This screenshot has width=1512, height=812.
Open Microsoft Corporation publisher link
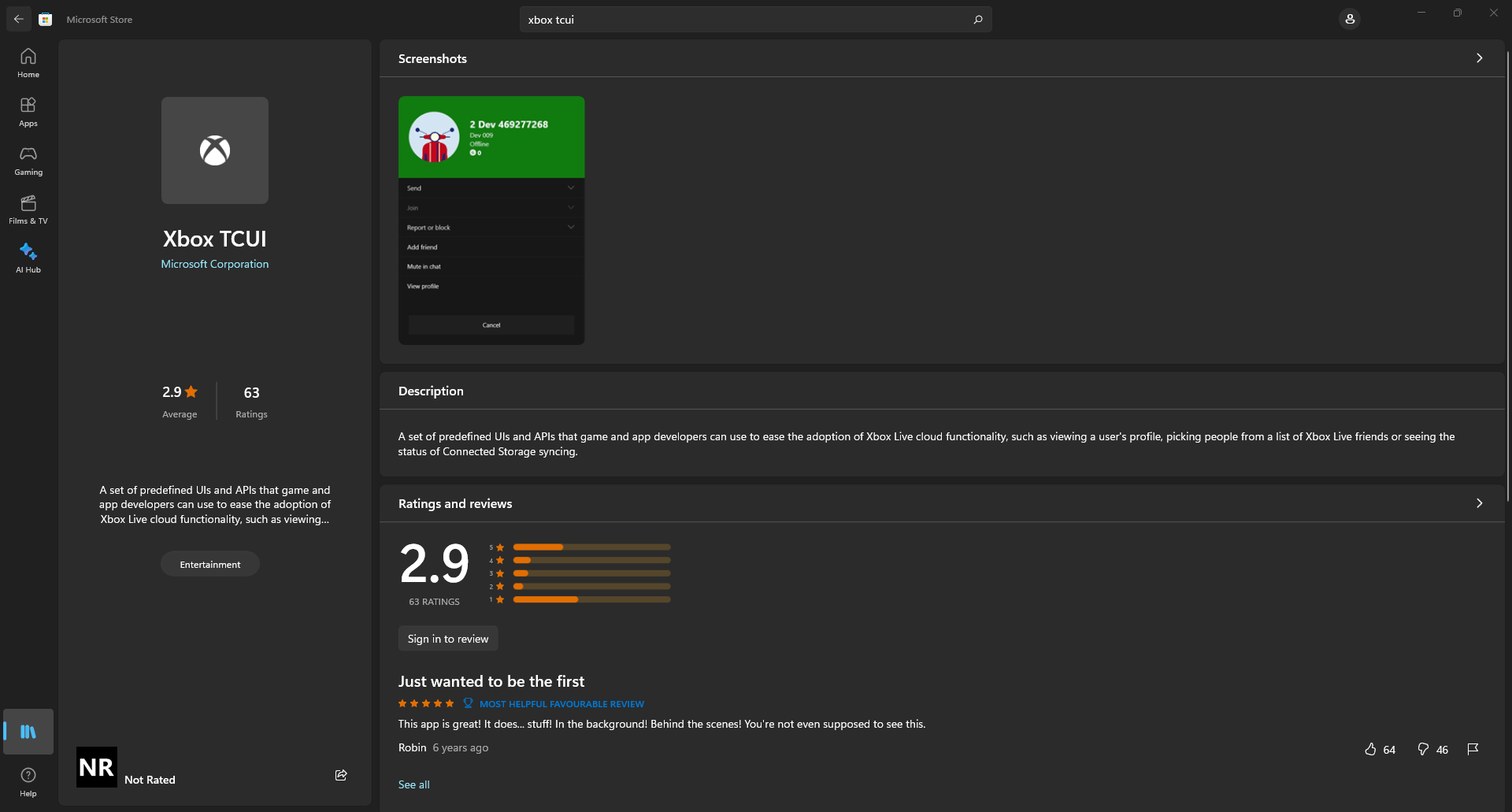[x=215, y=264]
